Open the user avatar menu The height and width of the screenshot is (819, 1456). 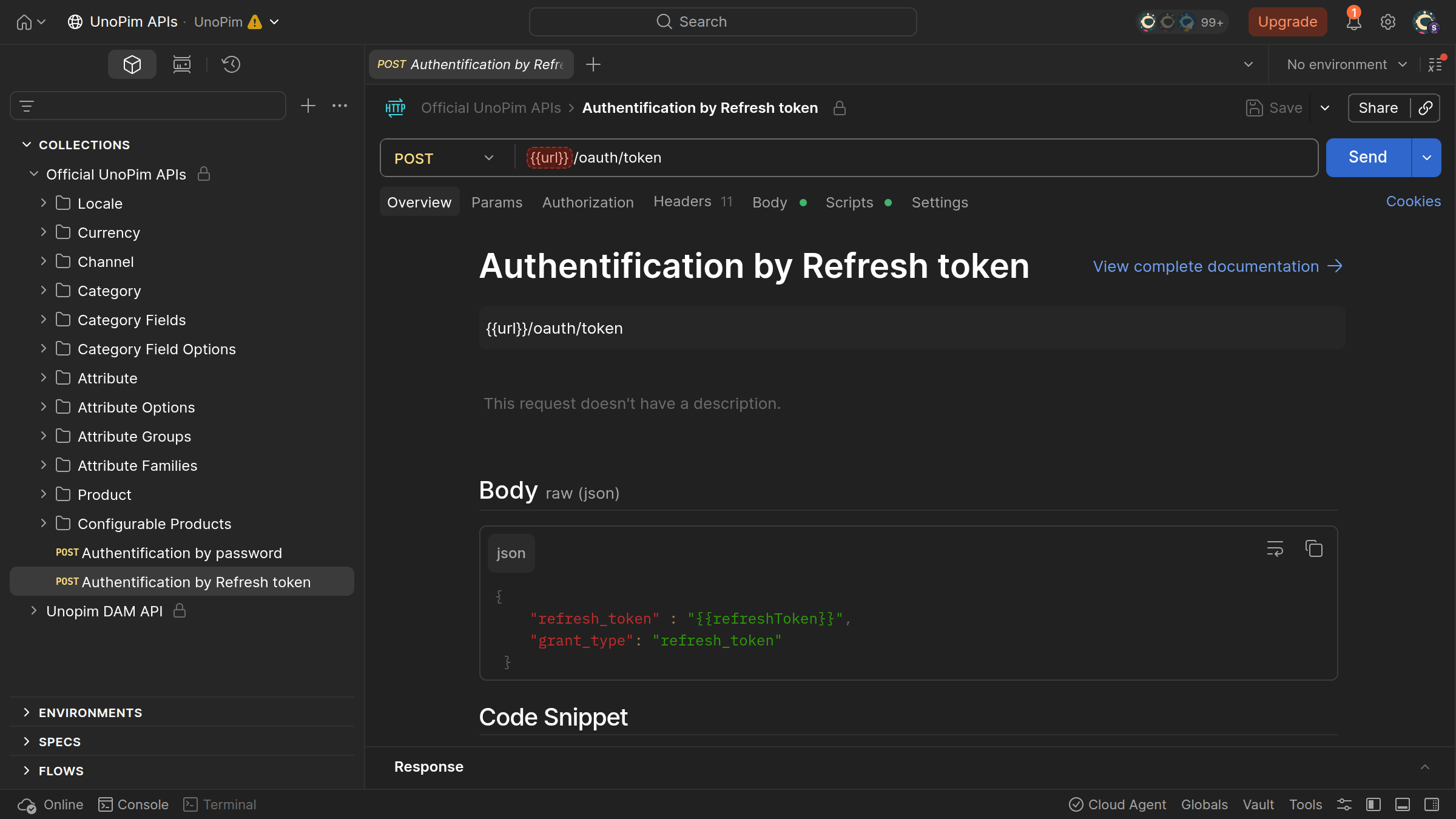pyautogui.click(x=1425, y=22)
